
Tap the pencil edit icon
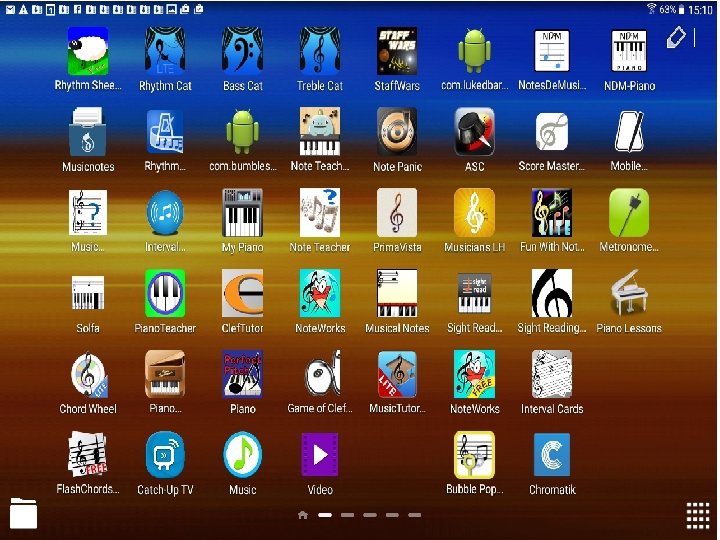(676, 37)
